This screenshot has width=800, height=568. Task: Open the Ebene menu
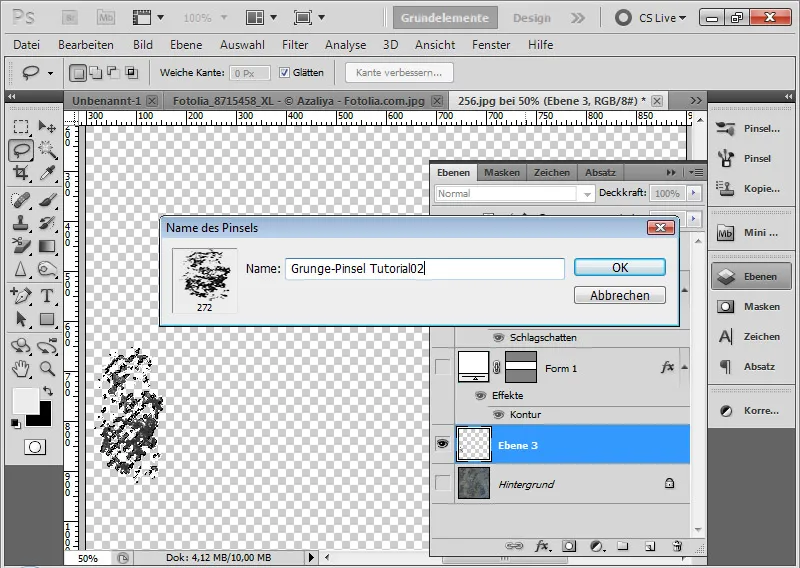[186, 45]
